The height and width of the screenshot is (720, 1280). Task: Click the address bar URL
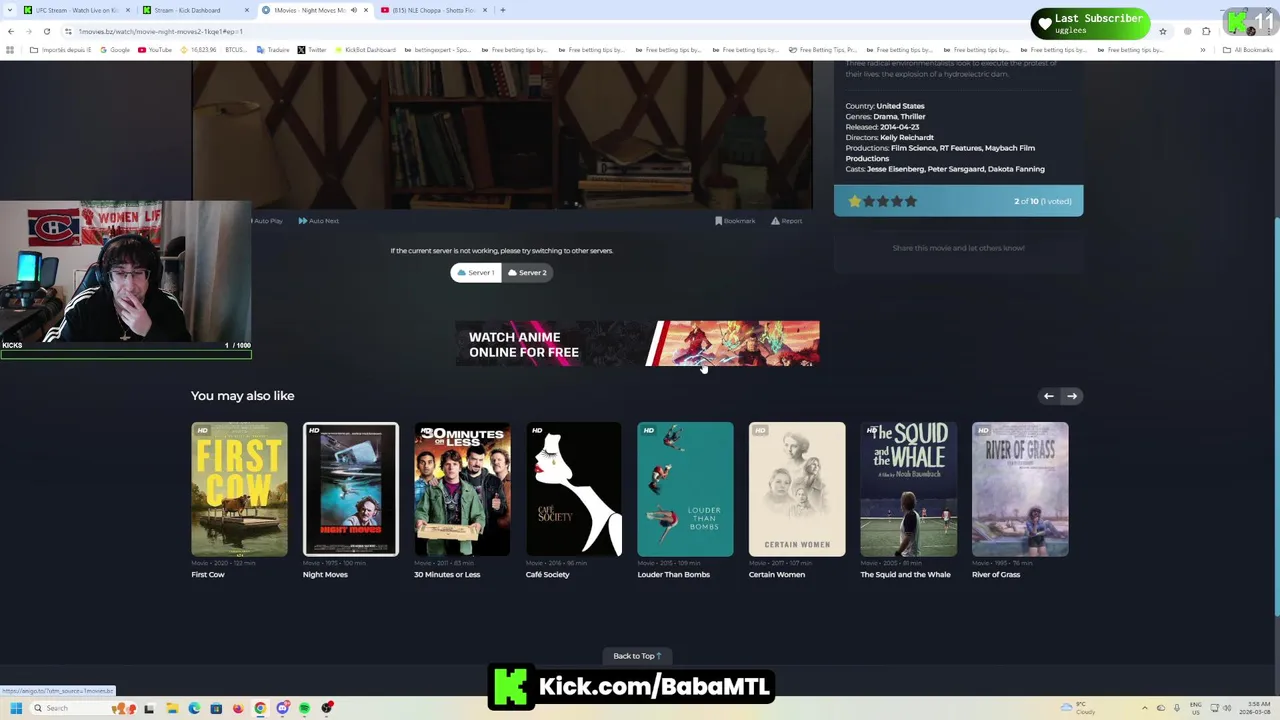coord(160,31)
